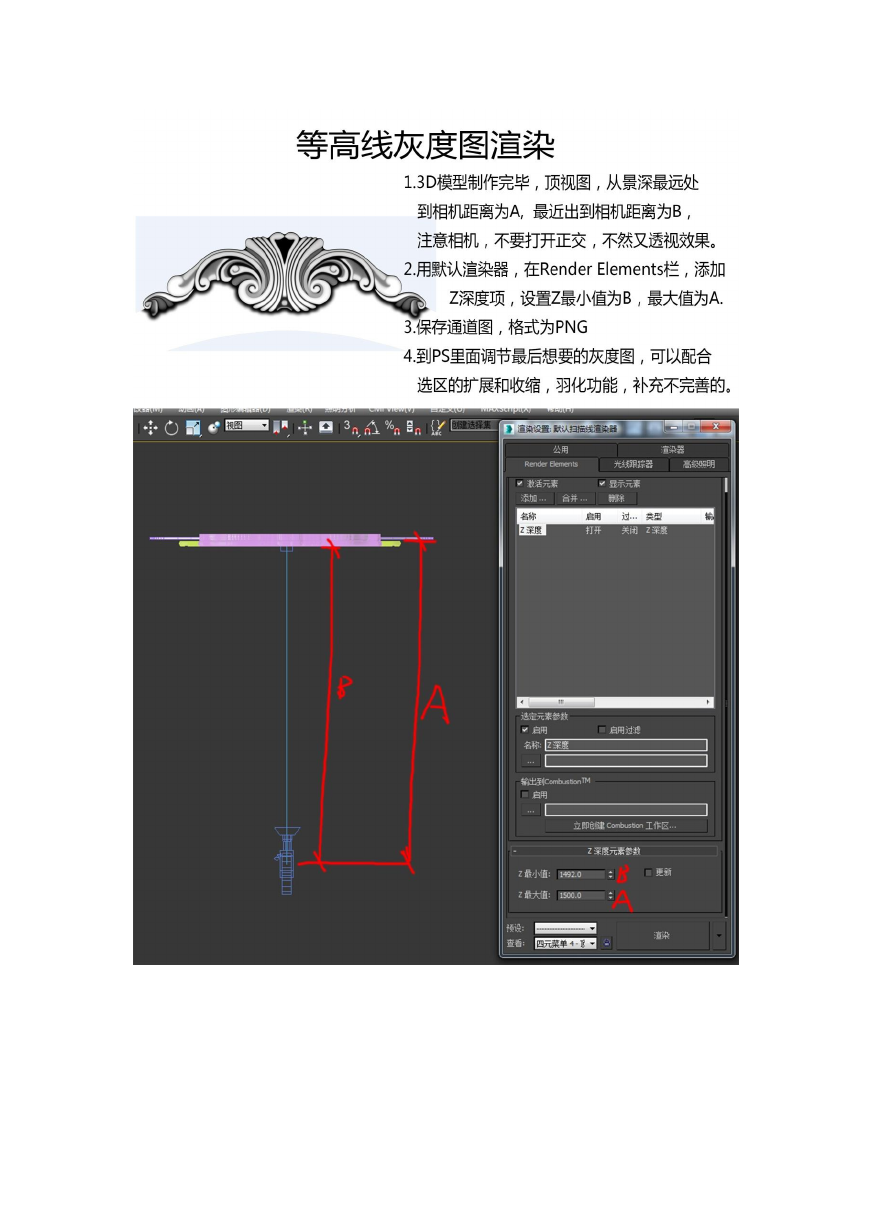Click the 添加 button
The width and height of the screenshot is (869, 1228).
(535, 498)
